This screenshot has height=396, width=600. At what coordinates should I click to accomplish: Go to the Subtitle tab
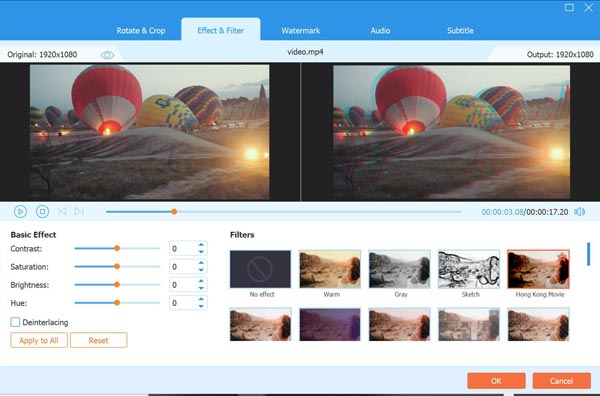(460, 31)
